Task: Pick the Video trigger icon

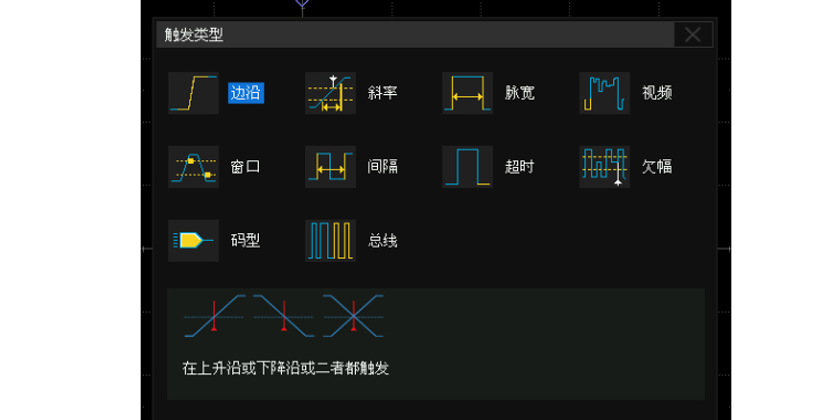Action: (x=604, y=93)
